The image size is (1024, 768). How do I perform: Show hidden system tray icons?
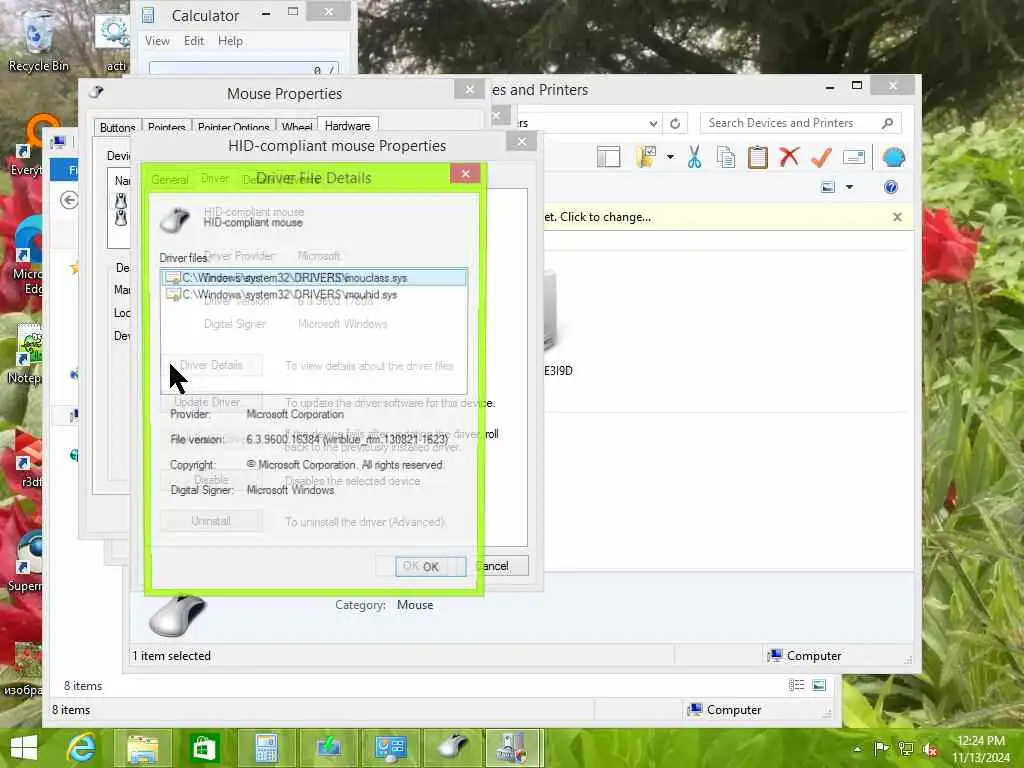pyautogui.click(x=857, y=748)
